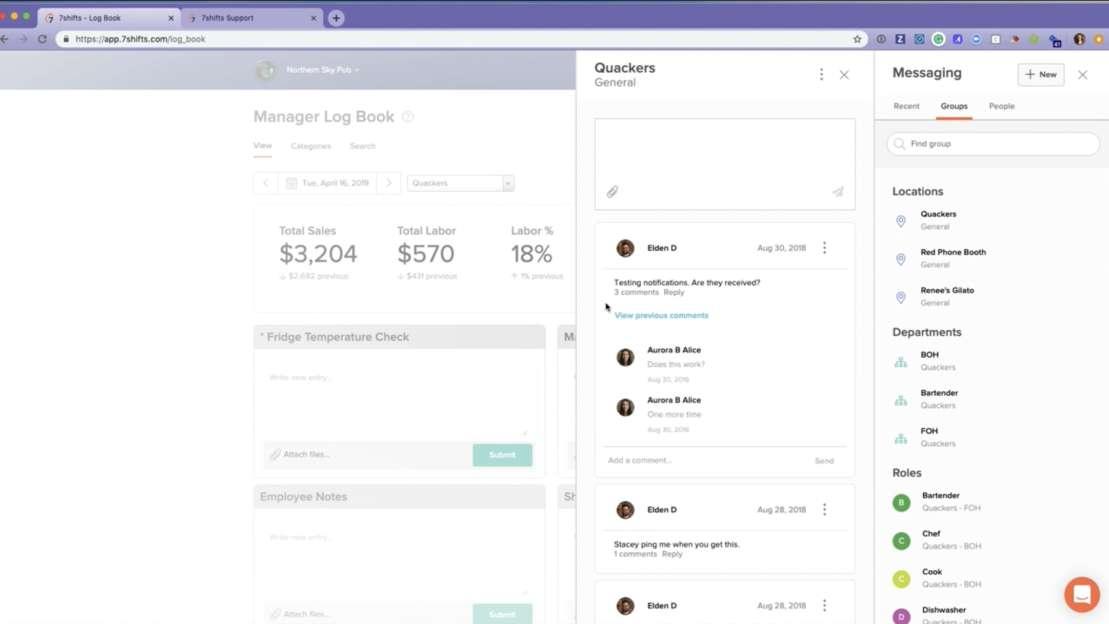
Task: Open the Red Phone Booth General group
Action: 953,258
